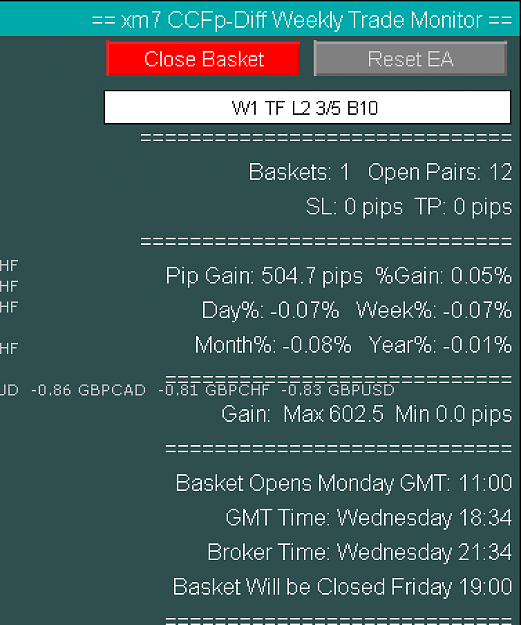
Task: Click the Week%: -0.07% value
Action: 434,310
